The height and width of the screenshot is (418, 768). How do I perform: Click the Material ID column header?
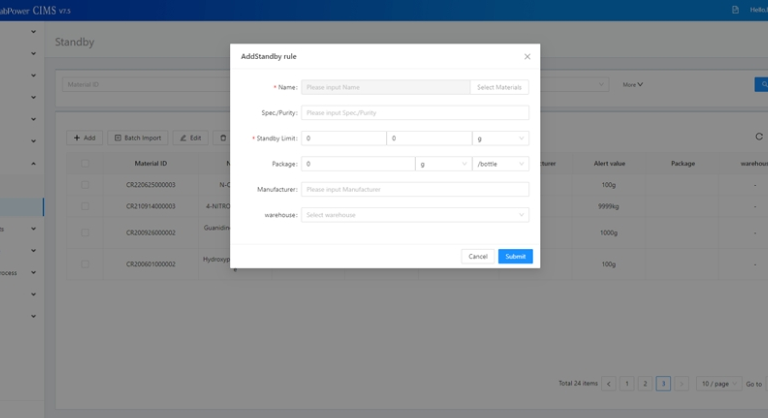pyautogui.click(x=150, y=163)
